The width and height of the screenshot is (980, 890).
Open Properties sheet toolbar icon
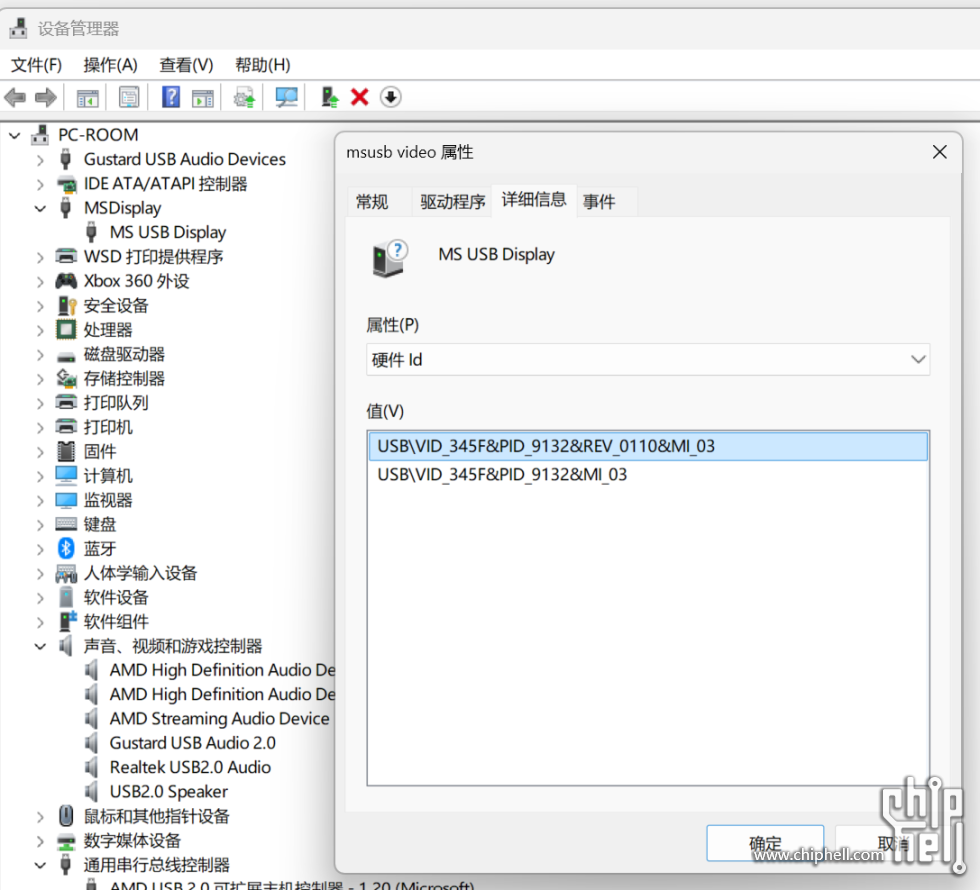pyautogui.click(x=129, y=98)
